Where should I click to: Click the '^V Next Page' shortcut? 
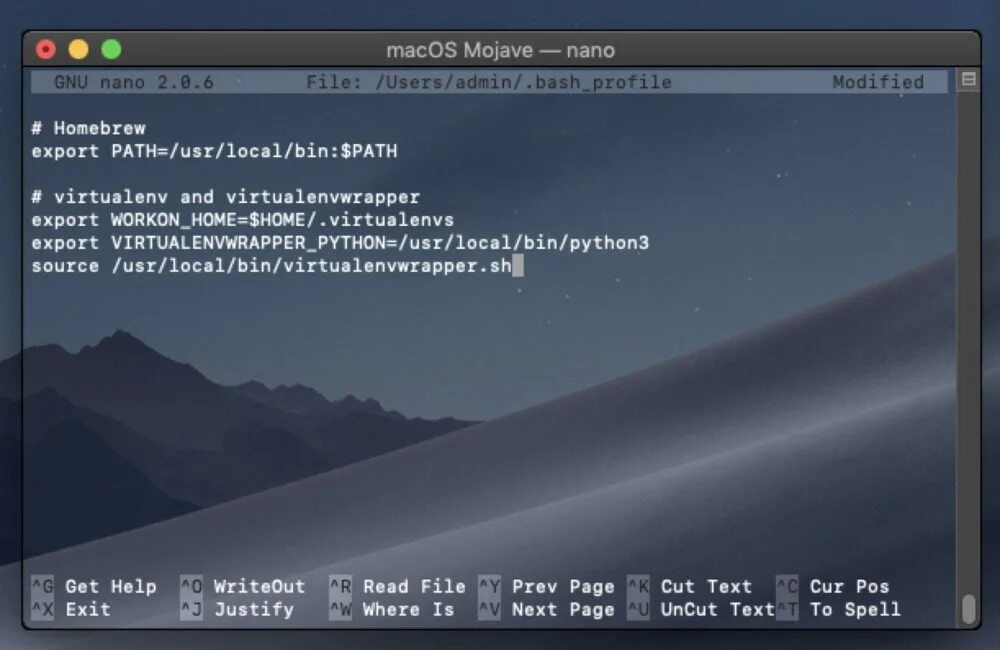(x=547, y=609)
